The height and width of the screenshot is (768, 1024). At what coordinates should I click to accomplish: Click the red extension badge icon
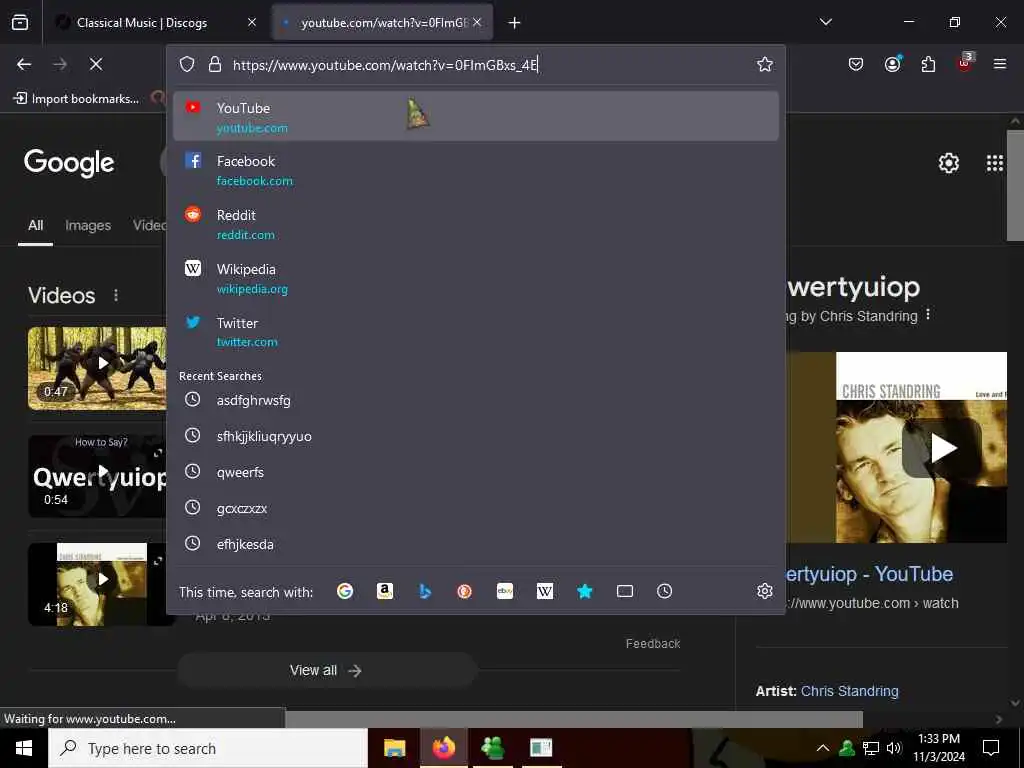click(964, 63)
